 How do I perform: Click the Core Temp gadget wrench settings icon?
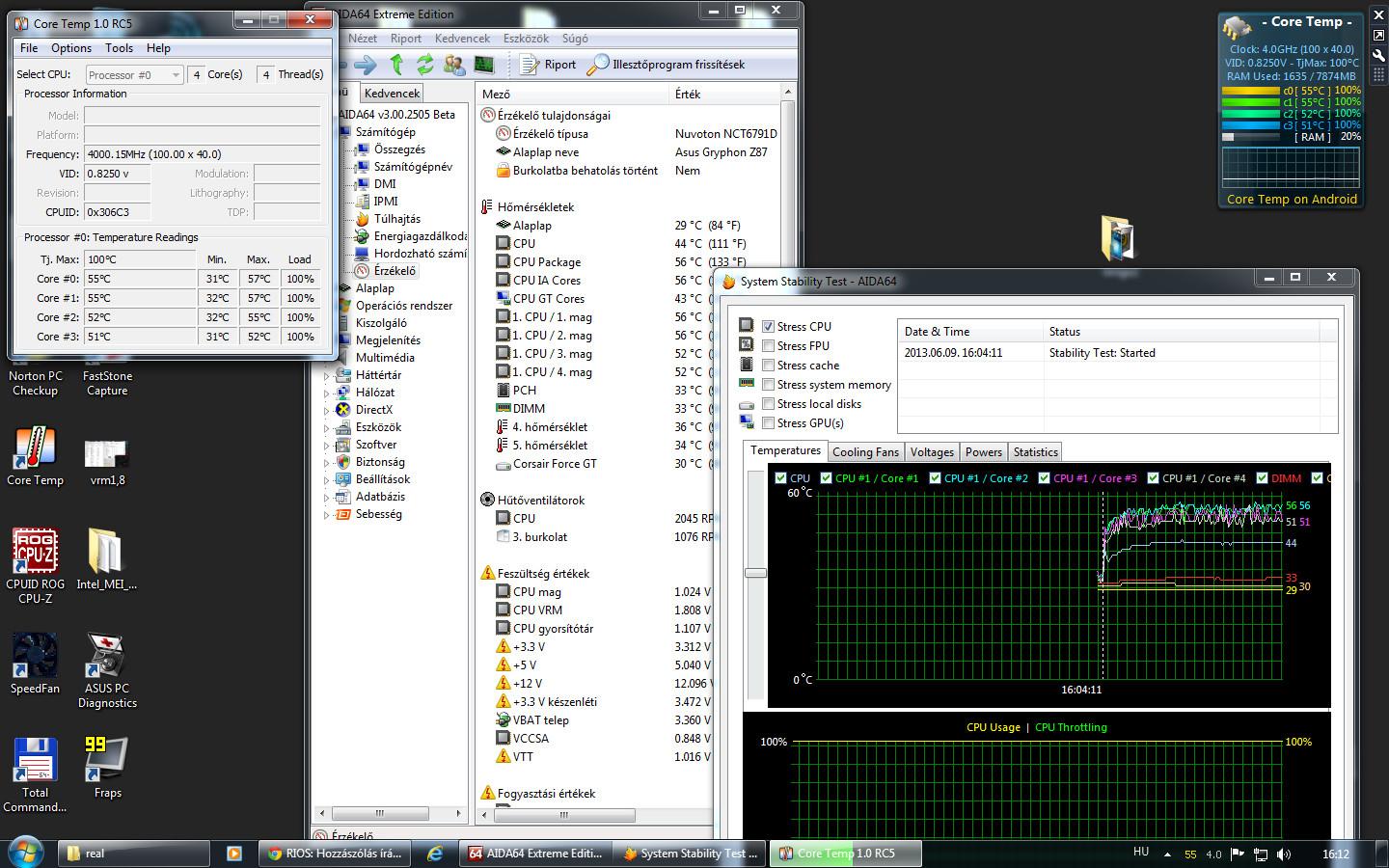[1378, 55]
